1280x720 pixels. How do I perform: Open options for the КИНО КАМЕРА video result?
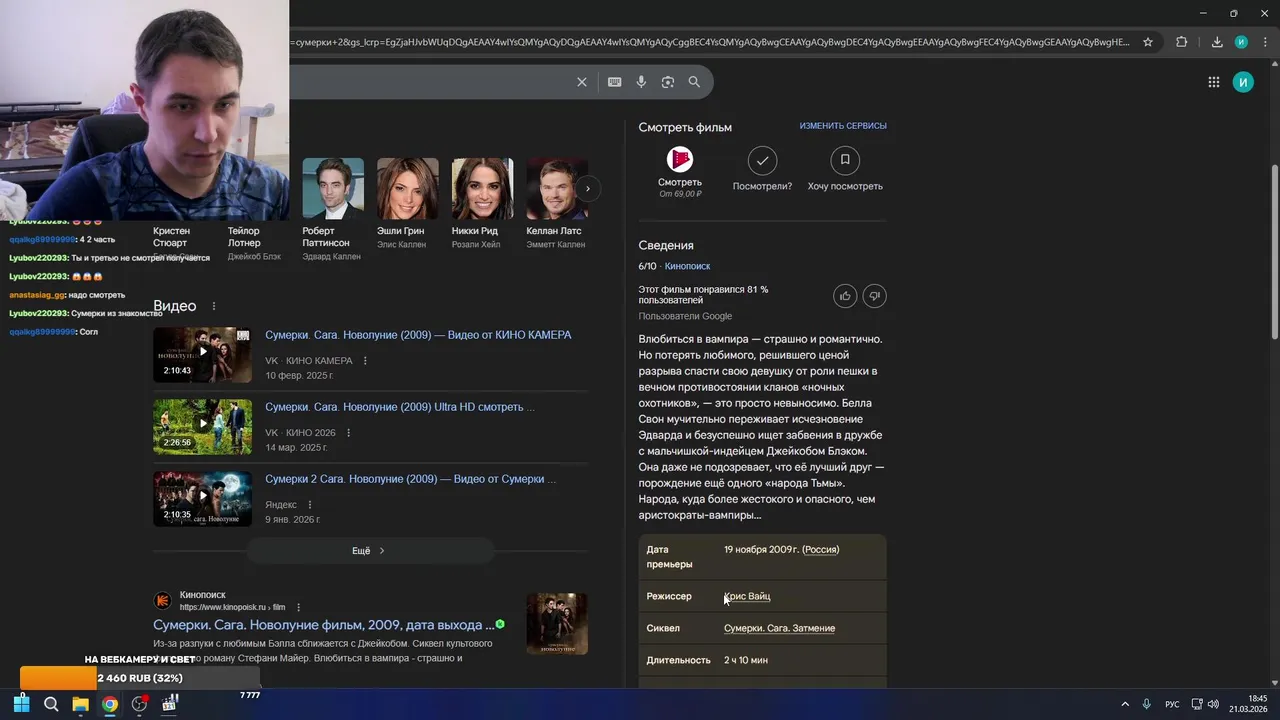[x=365, y=361]
